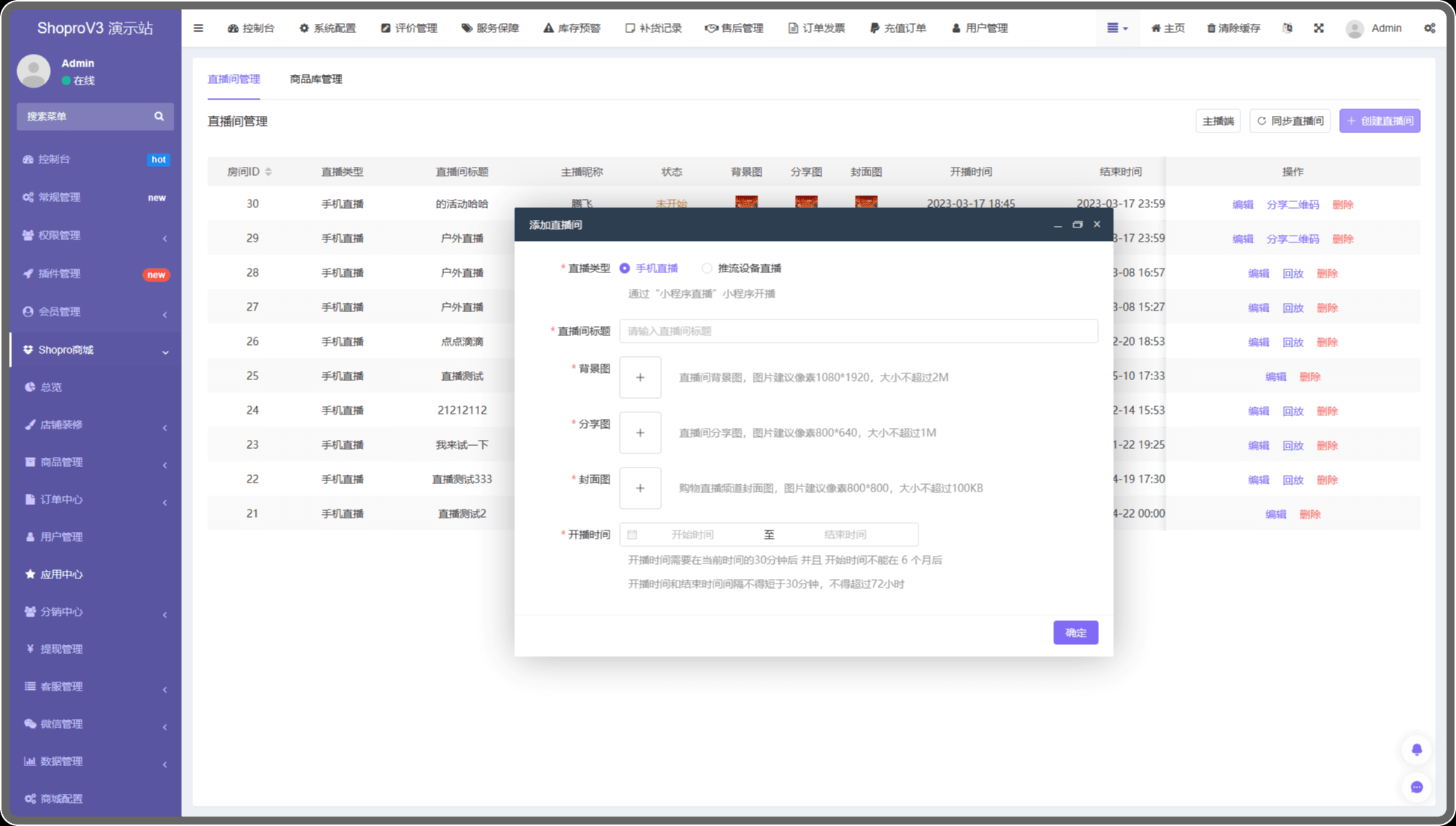1456x826 pixels.
Task: Switch to 商品库管理 tab
Action: tap(316, 79)
